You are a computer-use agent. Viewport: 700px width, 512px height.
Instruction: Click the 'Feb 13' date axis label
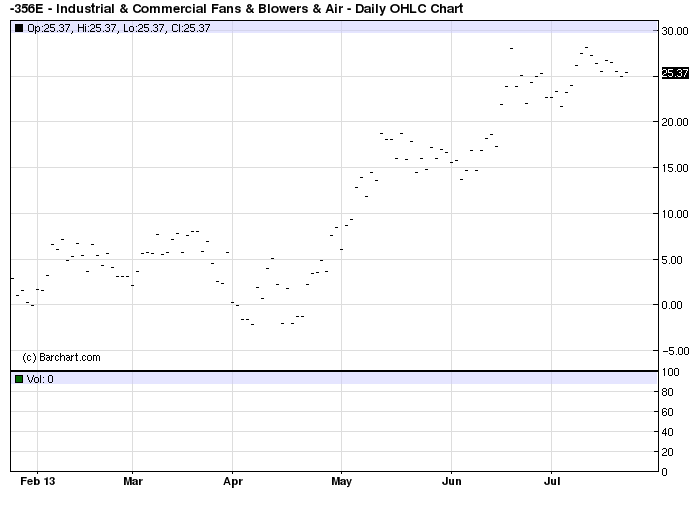pos(38,481)
